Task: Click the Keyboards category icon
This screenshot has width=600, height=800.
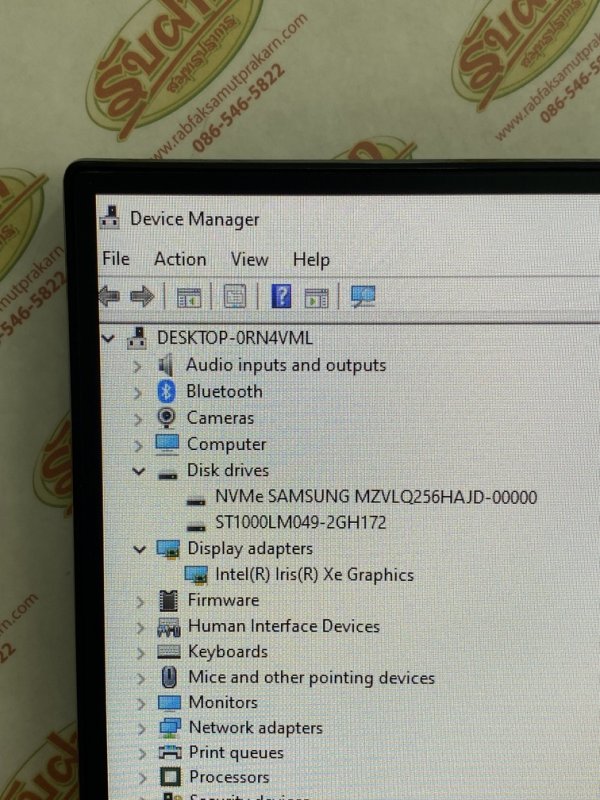Action: tap(169, 652)
